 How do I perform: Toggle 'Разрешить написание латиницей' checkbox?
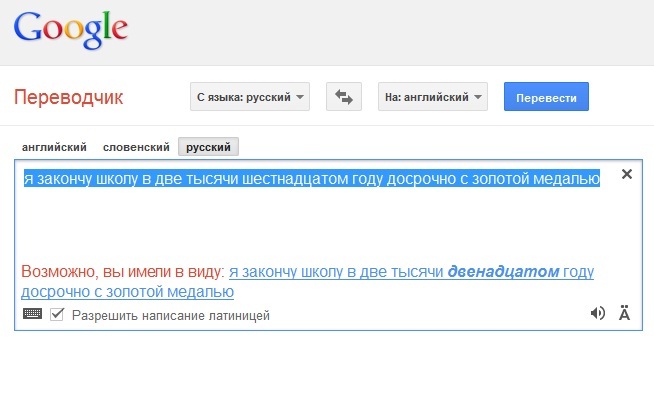pyautogui.click(x=57, y=314)
